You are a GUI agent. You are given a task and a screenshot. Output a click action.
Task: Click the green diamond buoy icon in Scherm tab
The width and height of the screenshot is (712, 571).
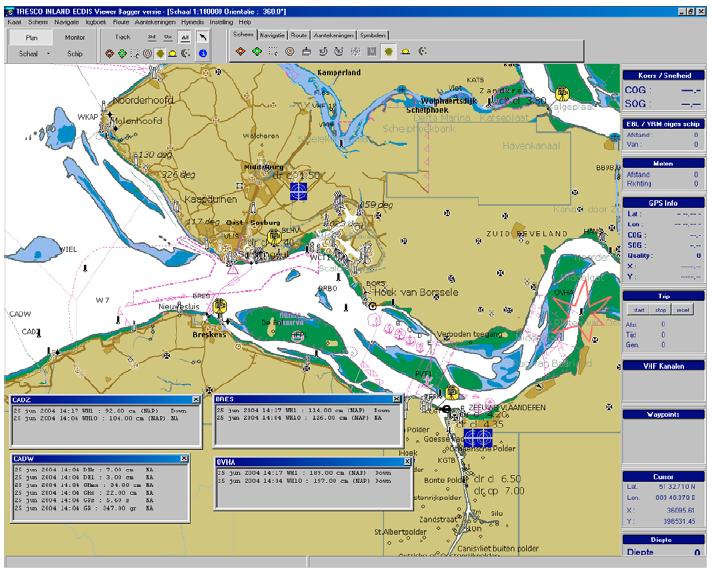(x=257, y=50)
